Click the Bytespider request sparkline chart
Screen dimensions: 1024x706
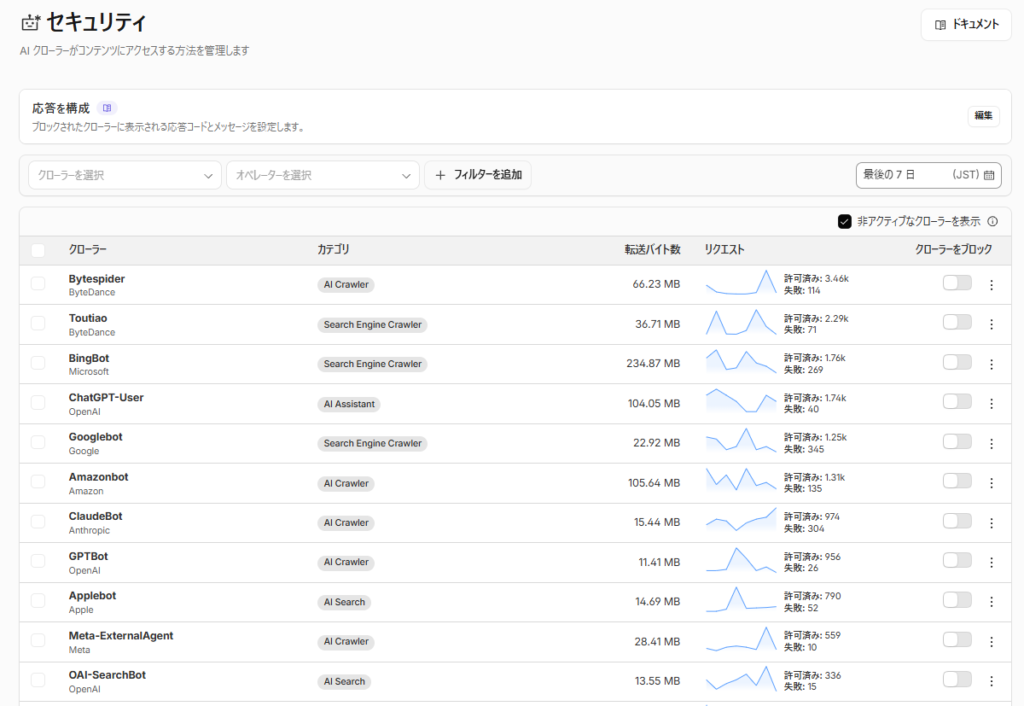click(741, 283)
